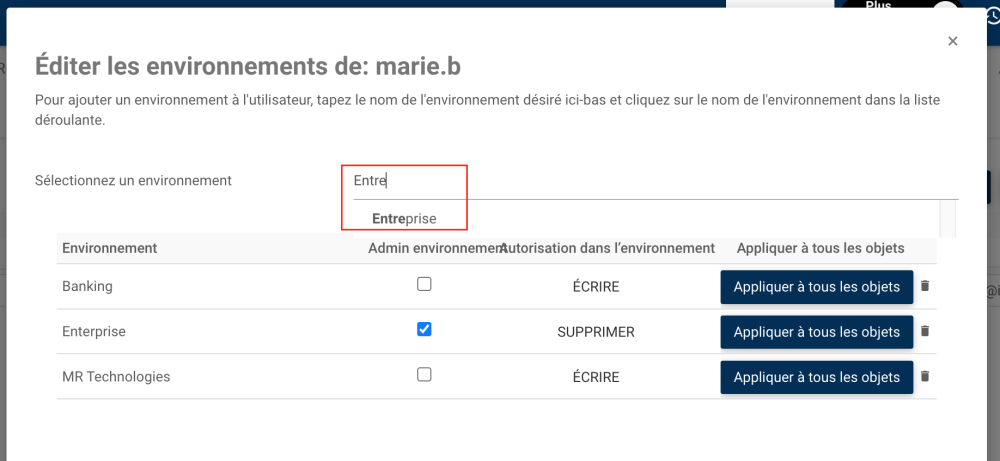Focus the environment search input field
This screenshot has height=461, width=1000.
click(650, 181)
